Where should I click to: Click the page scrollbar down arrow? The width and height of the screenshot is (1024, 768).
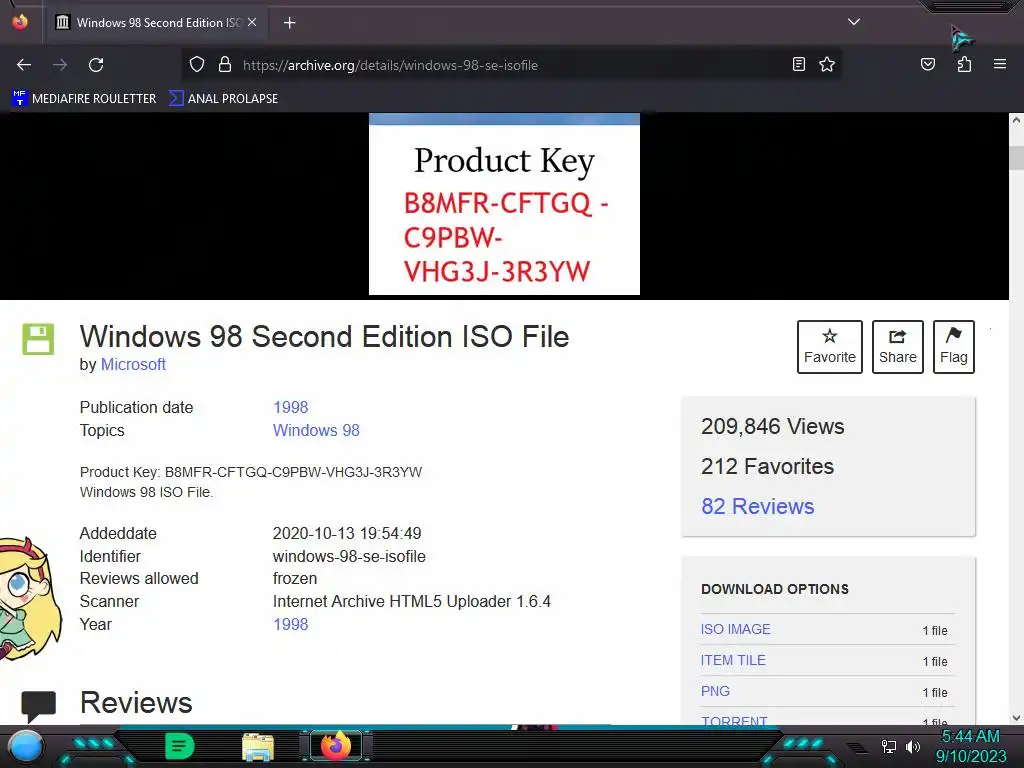point(1016,718)
